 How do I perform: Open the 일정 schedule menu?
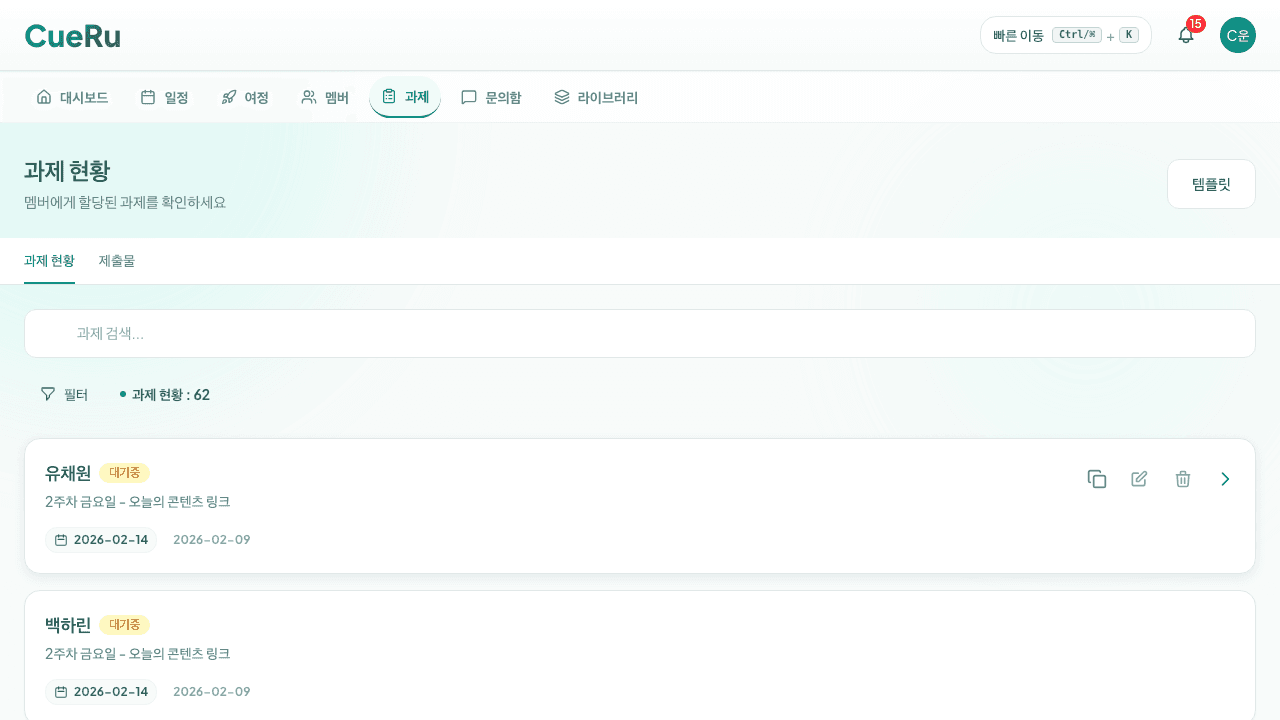point(164,97)
